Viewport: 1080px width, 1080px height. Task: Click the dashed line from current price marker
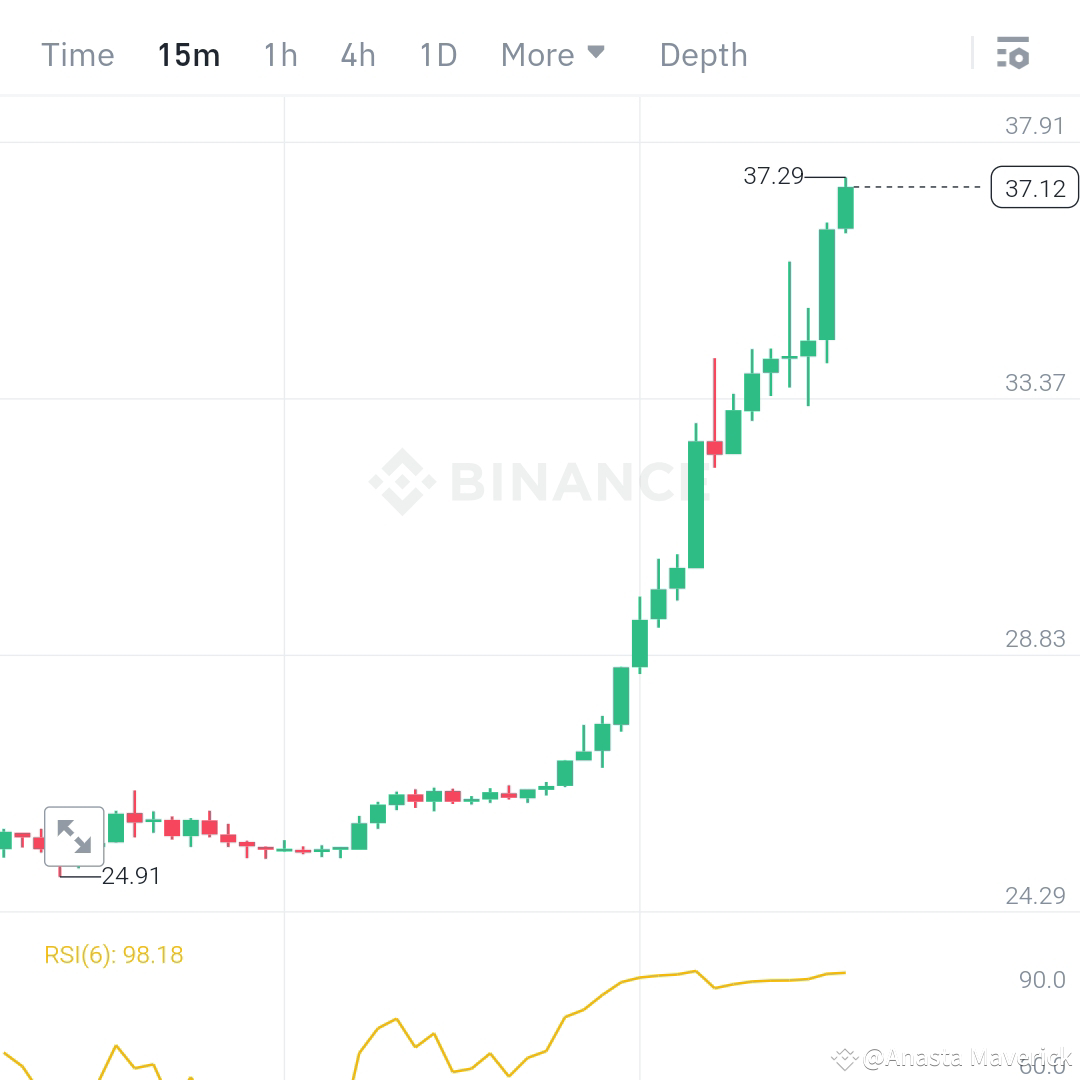[915, 187]
